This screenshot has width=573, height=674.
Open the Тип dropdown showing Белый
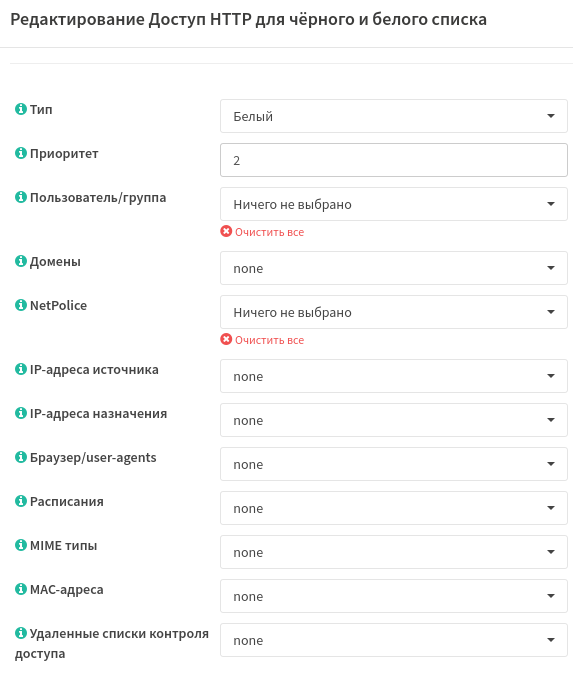(x=394, y=116)
